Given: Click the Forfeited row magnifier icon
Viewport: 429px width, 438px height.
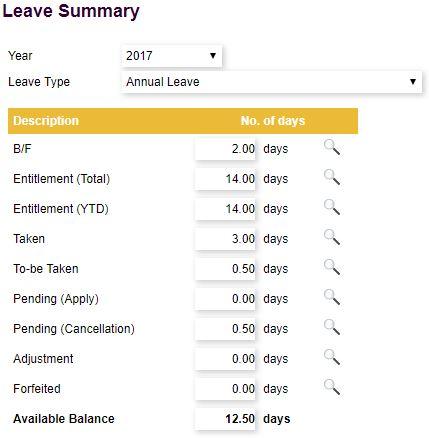Looking at the screenshot, I should 332,387.
